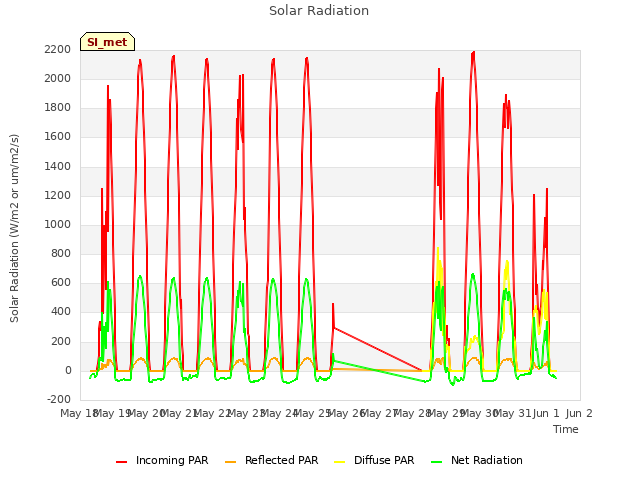Click the May 18 x-axis tick label
Image resolution: width=640 pixels, height=480 pixels.
pyautogui.click(x=78, y=413)
